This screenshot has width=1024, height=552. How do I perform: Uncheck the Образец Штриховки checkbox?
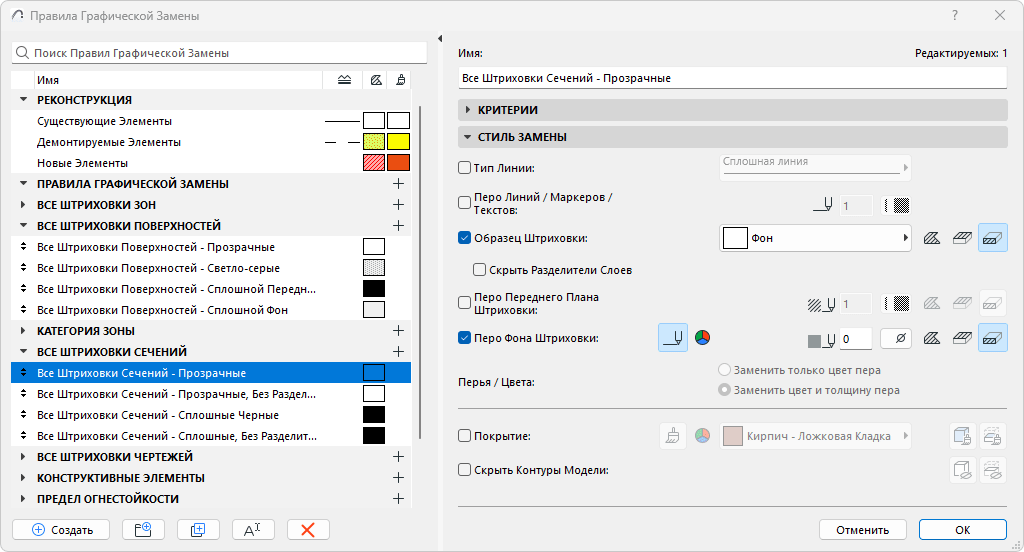464,238
